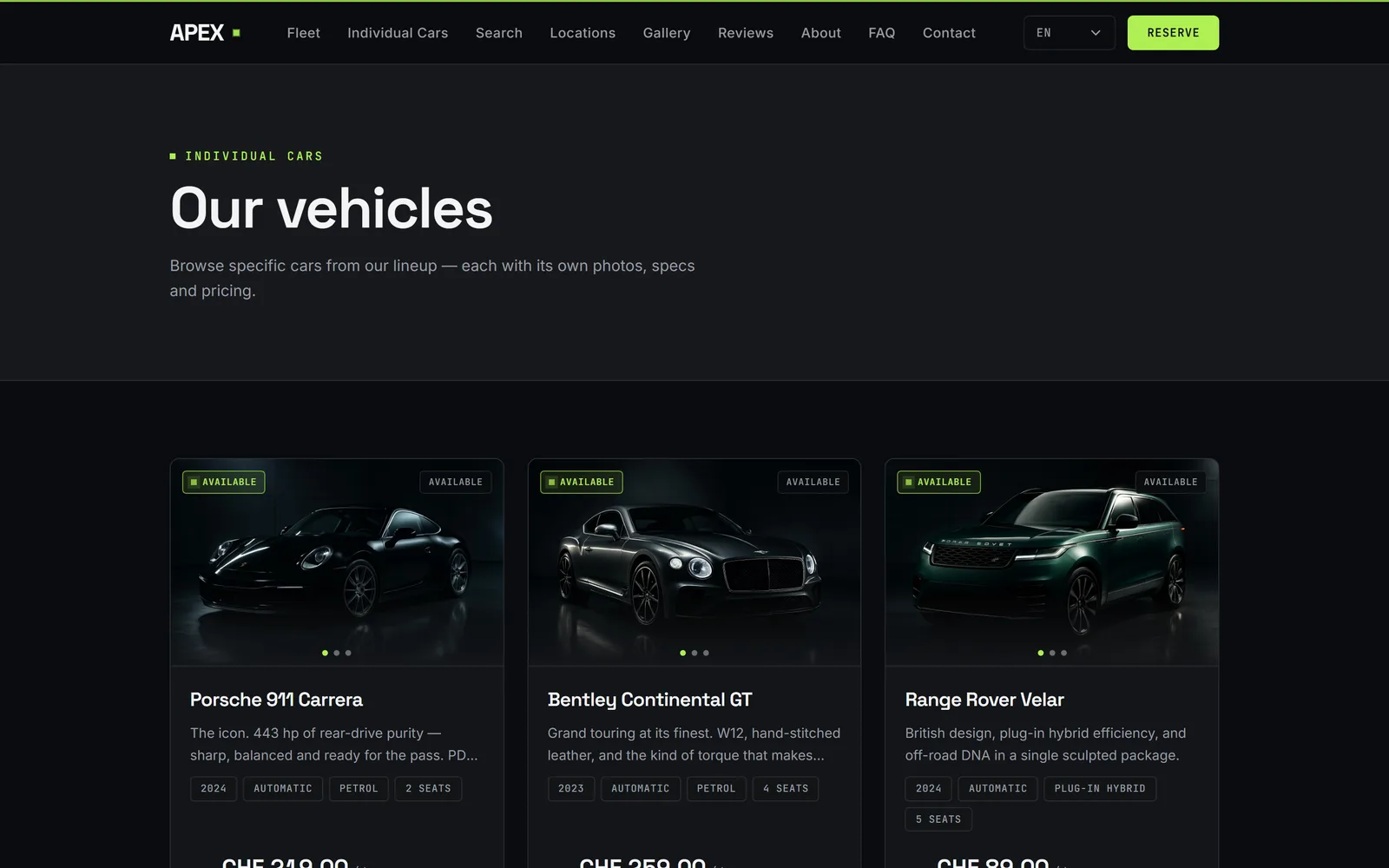
Task: Open the Range Rover Velar photo
Action: coord(1051,562)
